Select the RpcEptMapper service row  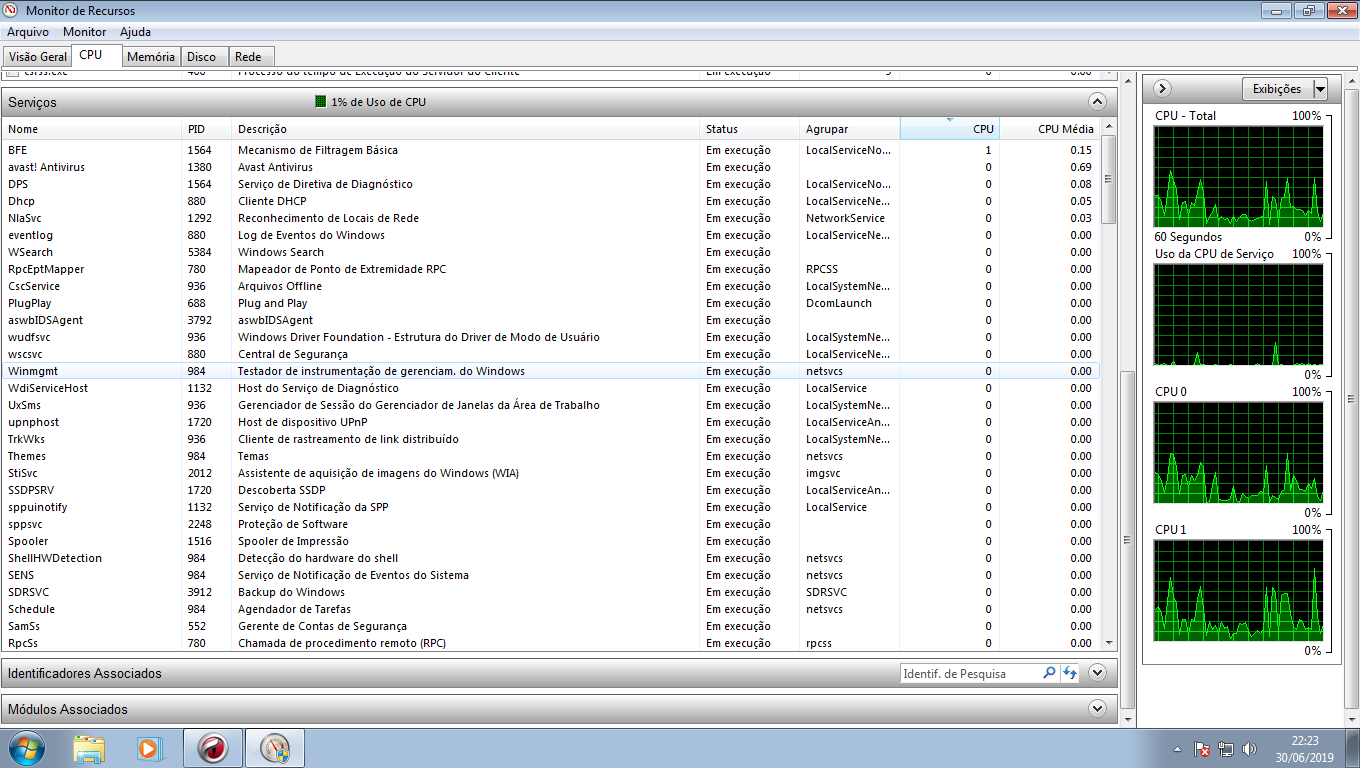click(550, 269)
